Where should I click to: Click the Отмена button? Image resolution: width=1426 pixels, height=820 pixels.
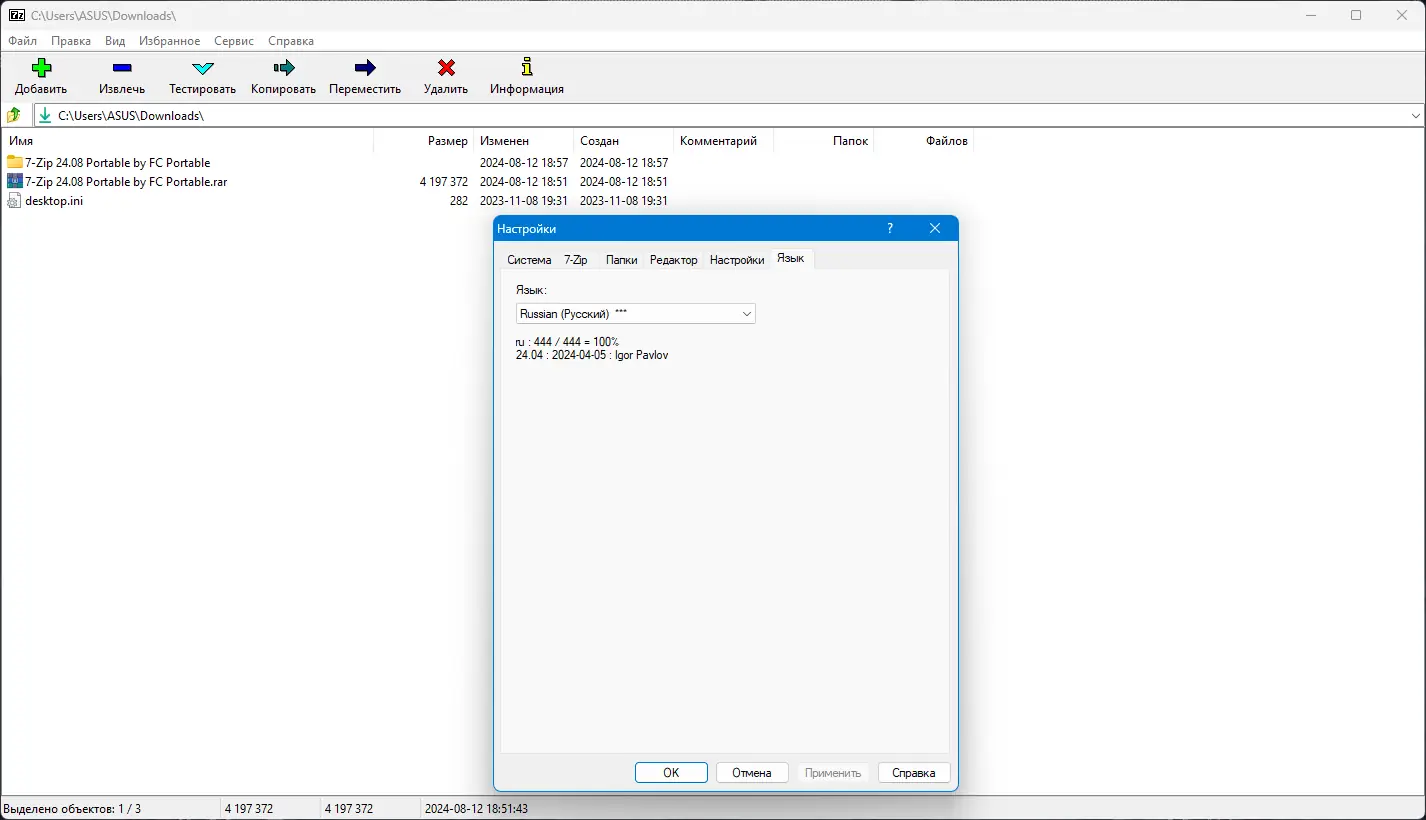tap(752, 773)
